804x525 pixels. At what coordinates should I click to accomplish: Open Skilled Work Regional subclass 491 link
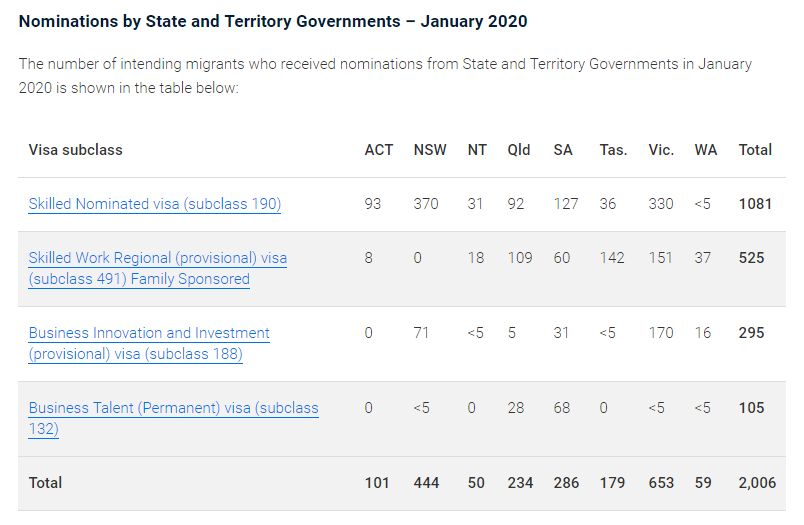[x=157, y=258]
